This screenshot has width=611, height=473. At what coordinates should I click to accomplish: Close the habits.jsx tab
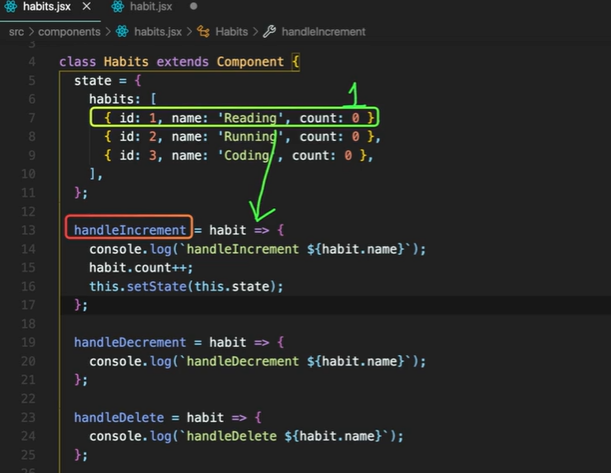[x=87, y=6]
